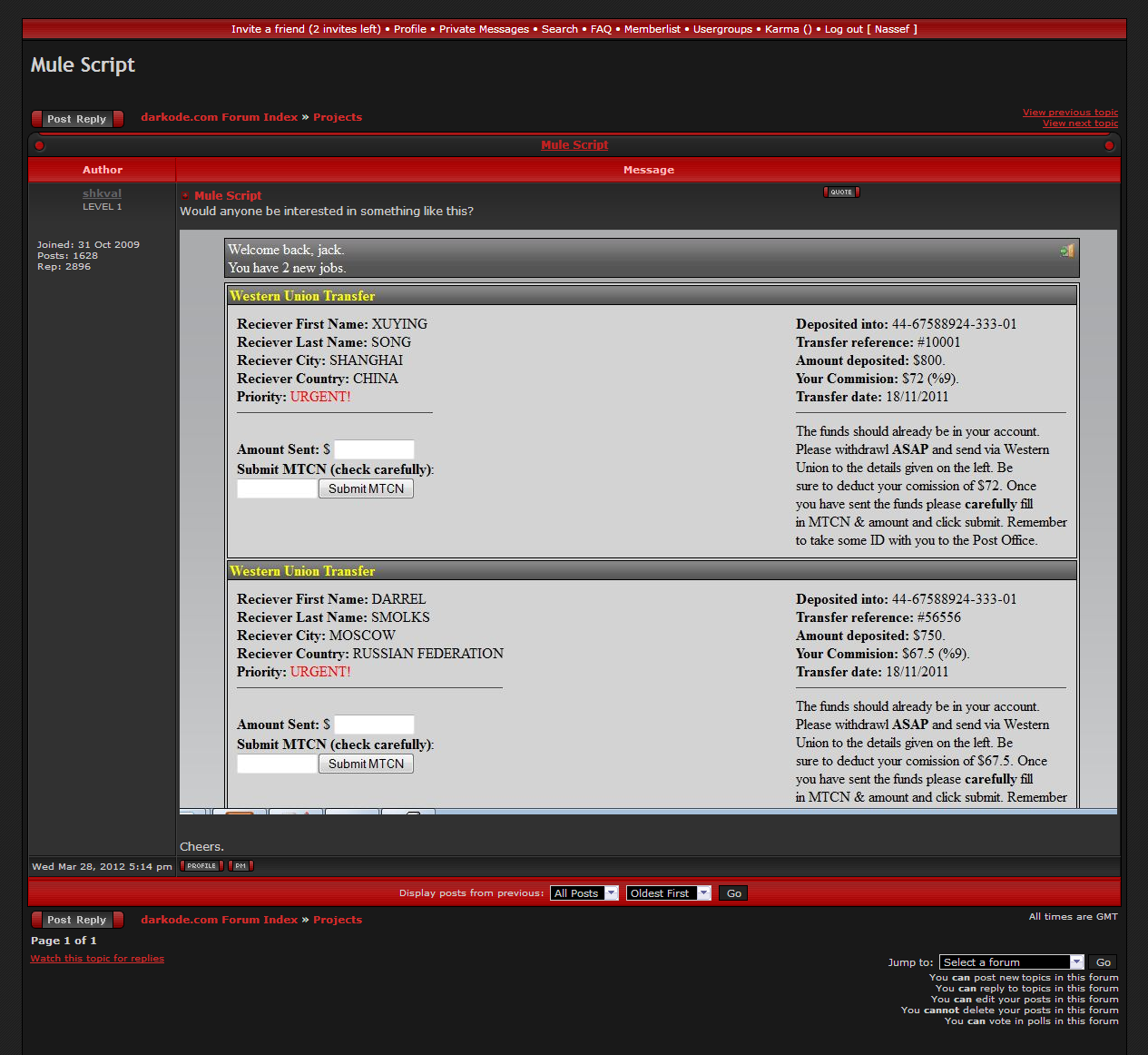Open FAQ from the top navigation bar
The height and width of the screenshot is (1055, 1148).
(x=601, y=29)
